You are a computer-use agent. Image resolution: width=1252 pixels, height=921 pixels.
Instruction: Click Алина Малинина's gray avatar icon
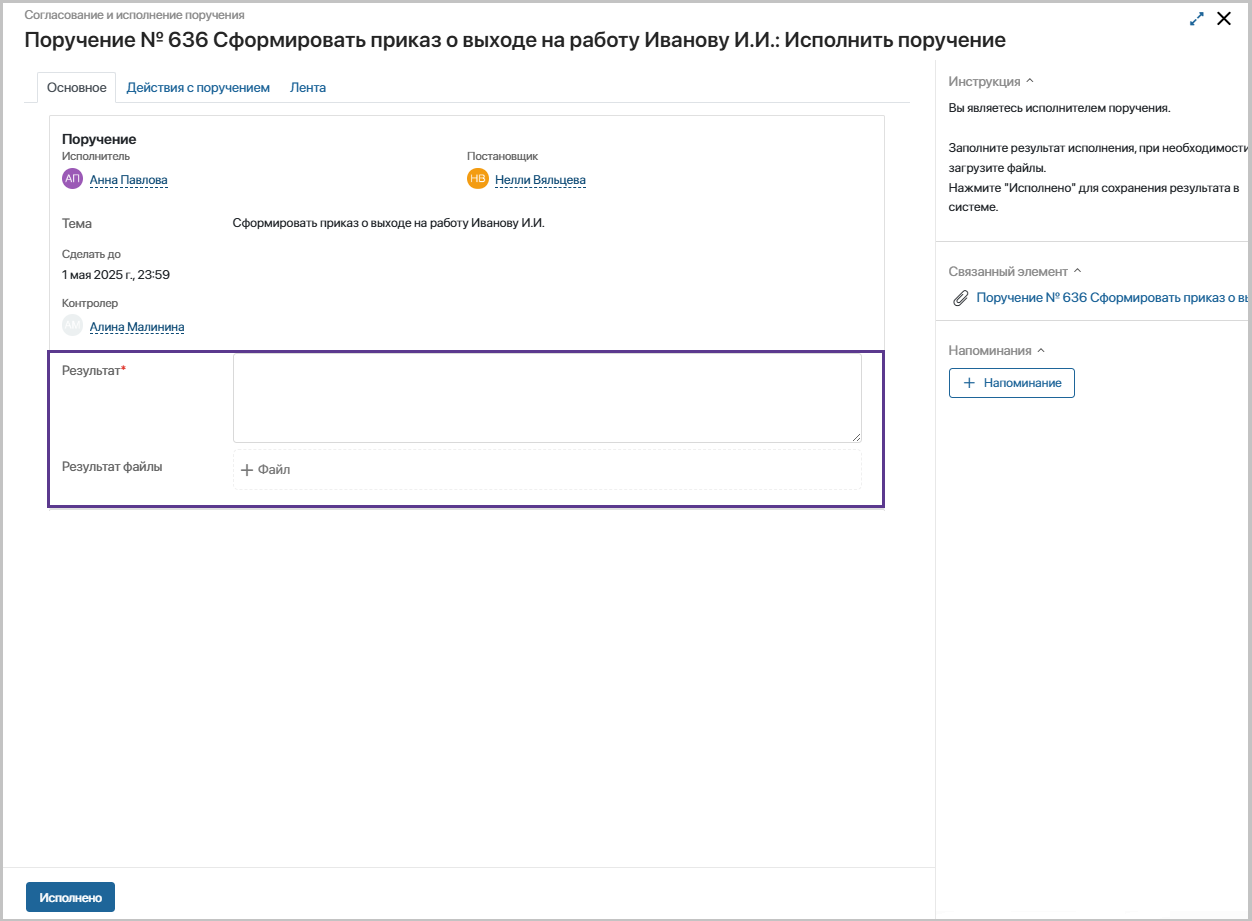tap(72, 326)
